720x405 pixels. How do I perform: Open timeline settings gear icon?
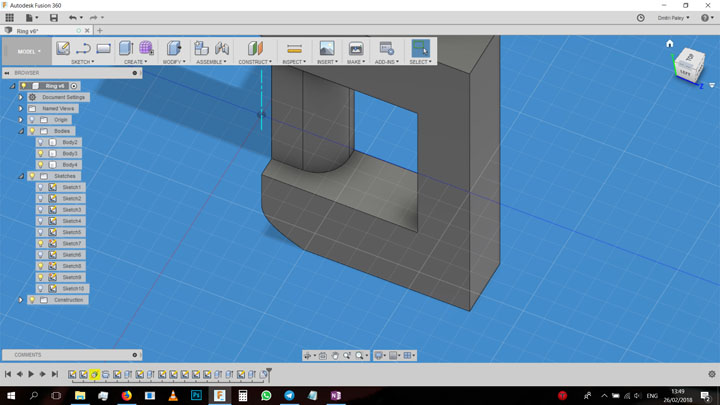pyautogui.click(x=712, y=374)
